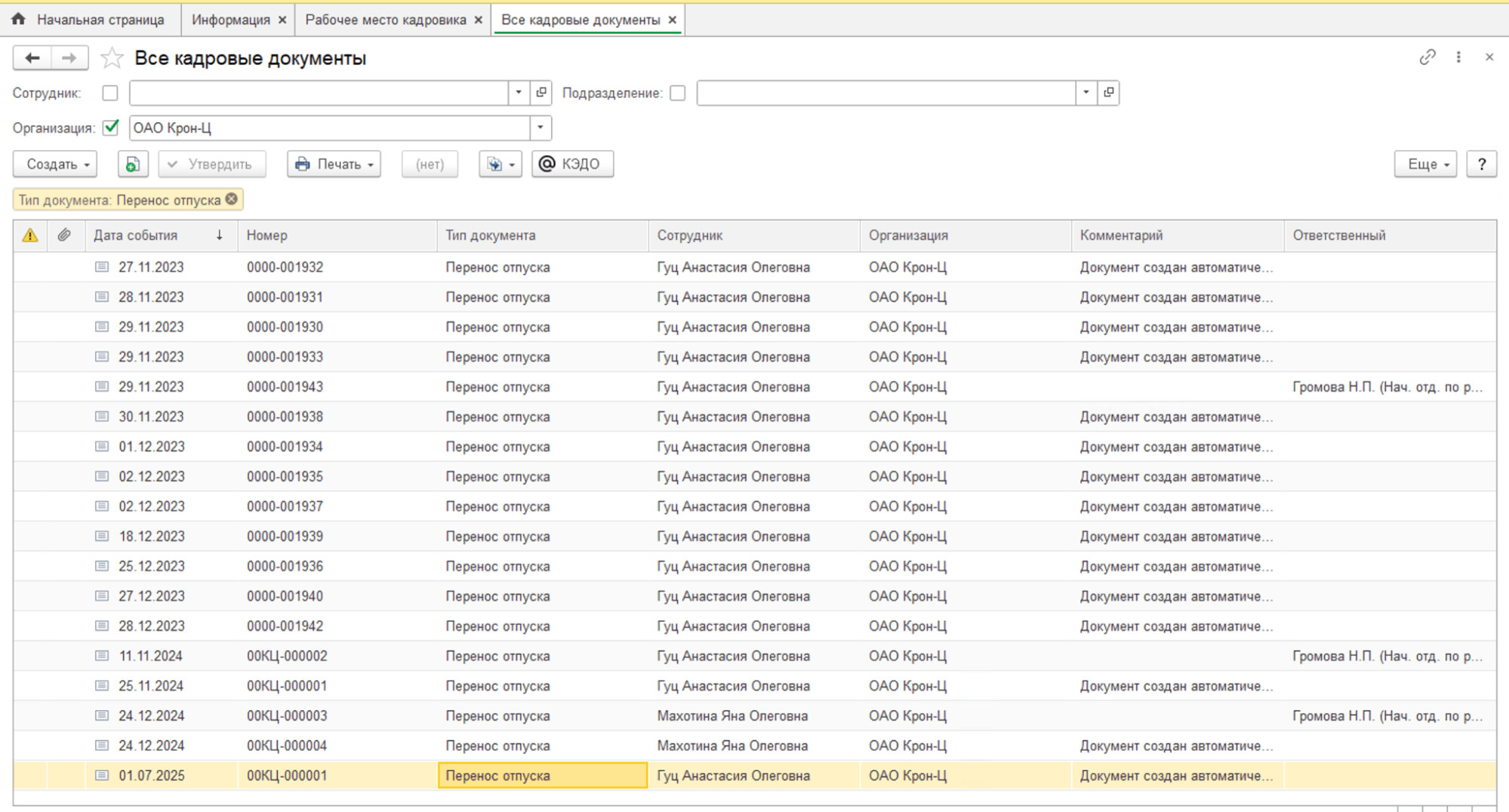This screenshot has width=1509, height=812.
Task: Open the Сотрудник field selection icon
Action: (541, 93)
